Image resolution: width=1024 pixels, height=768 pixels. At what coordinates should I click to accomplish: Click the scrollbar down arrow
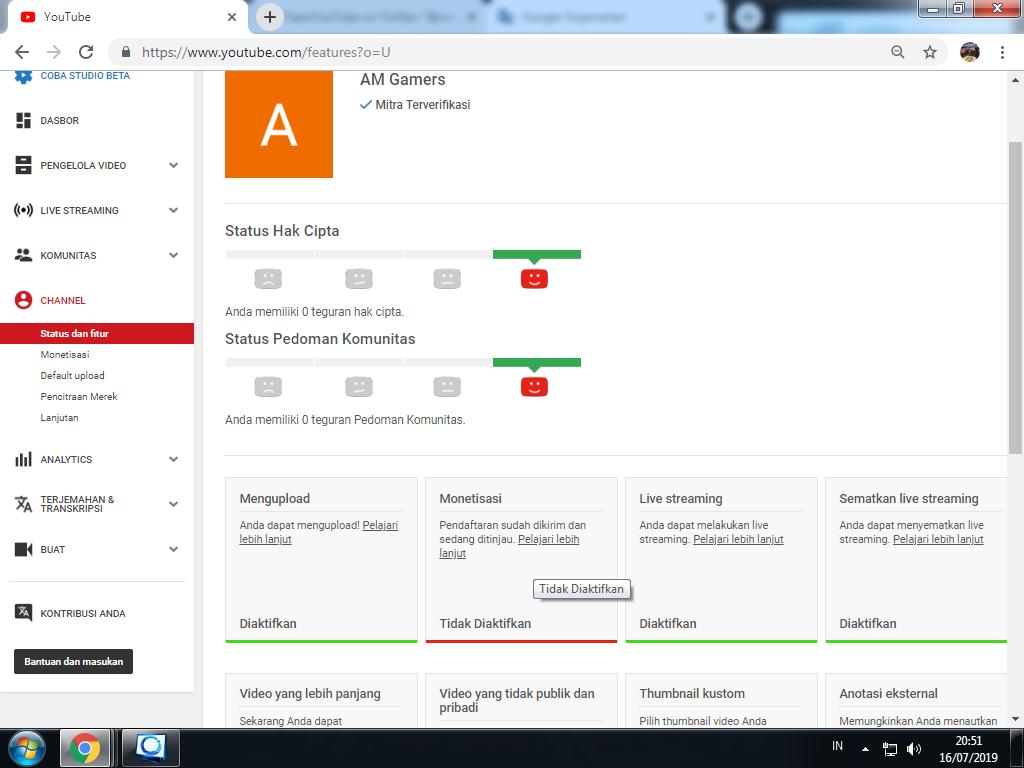(x=1015, y=720)
